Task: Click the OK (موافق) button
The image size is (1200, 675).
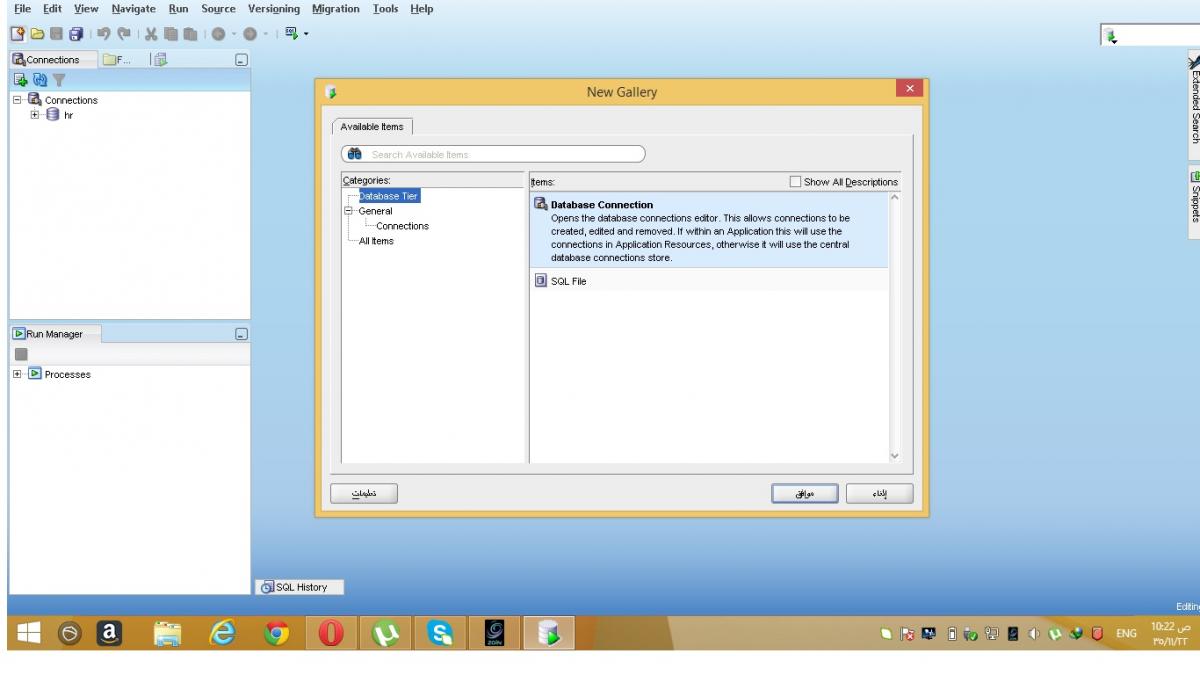Action: (x=804, y=494)
